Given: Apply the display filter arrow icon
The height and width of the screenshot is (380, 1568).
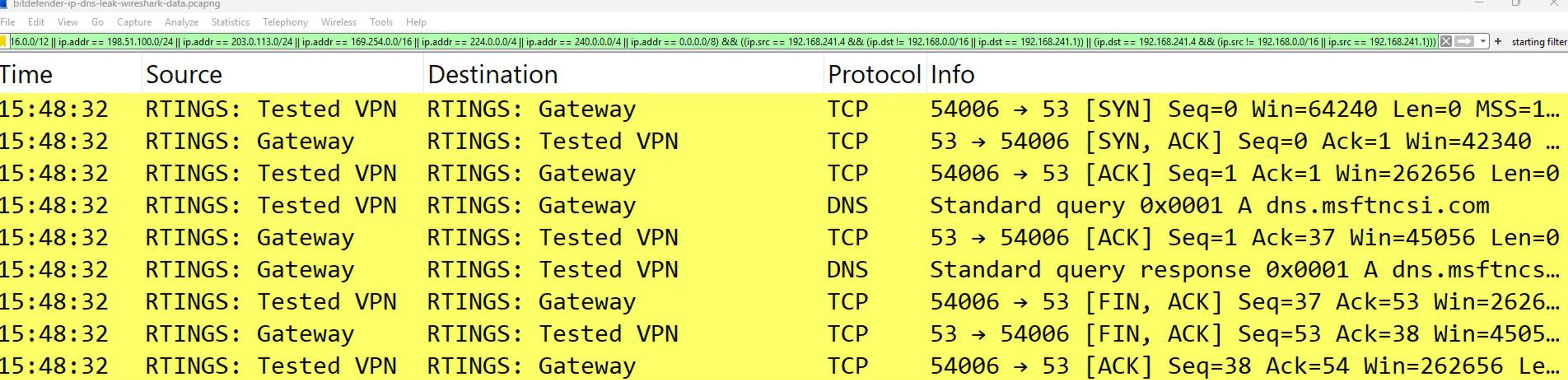Looking at the screenshot, I should click(1464, 42).
